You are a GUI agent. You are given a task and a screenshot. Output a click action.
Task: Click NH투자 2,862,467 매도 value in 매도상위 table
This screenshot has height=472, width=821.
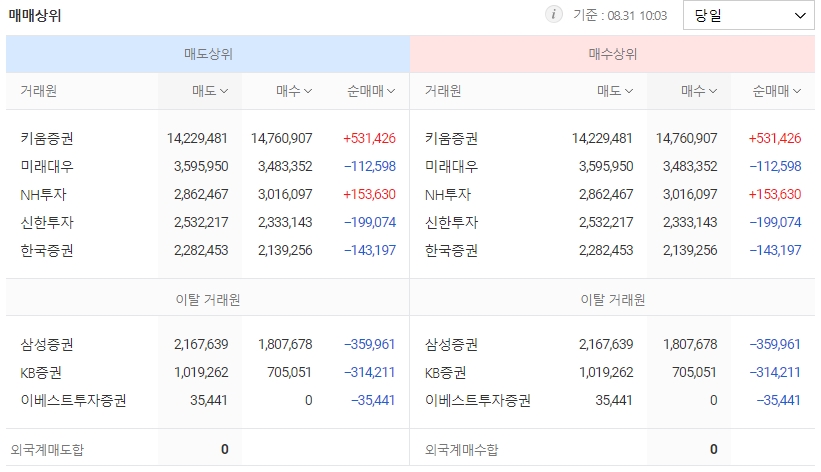coord(201,194)
